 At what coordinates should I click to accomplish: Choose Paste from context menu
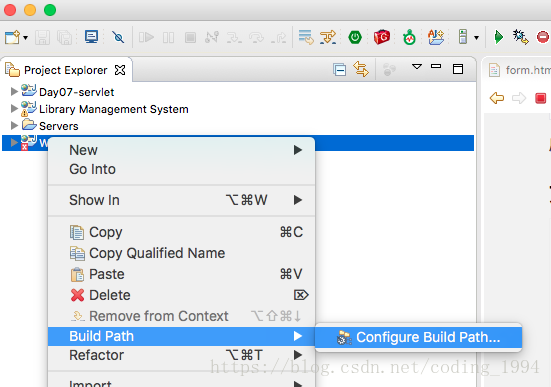coord(181,275)
